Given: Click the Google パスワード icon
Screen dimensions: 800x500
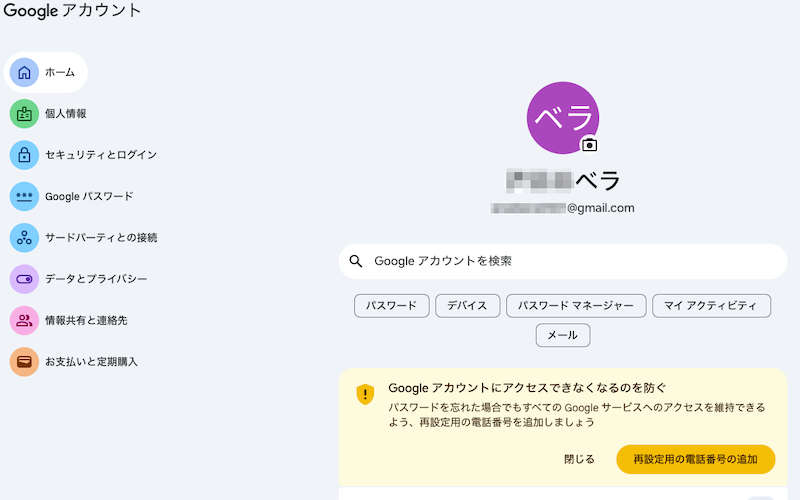Looking at the screenshot, I should click(24, 196).
